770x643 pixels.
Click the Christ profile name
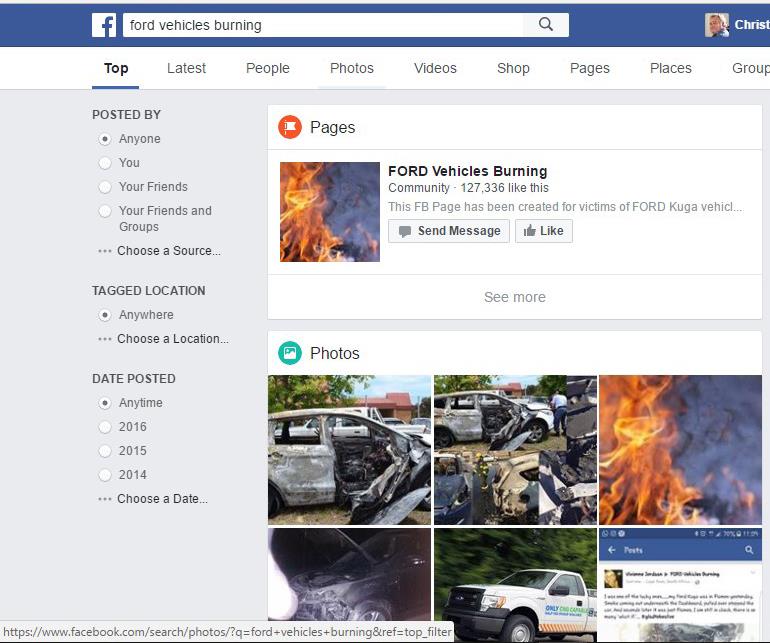[752, 25]
